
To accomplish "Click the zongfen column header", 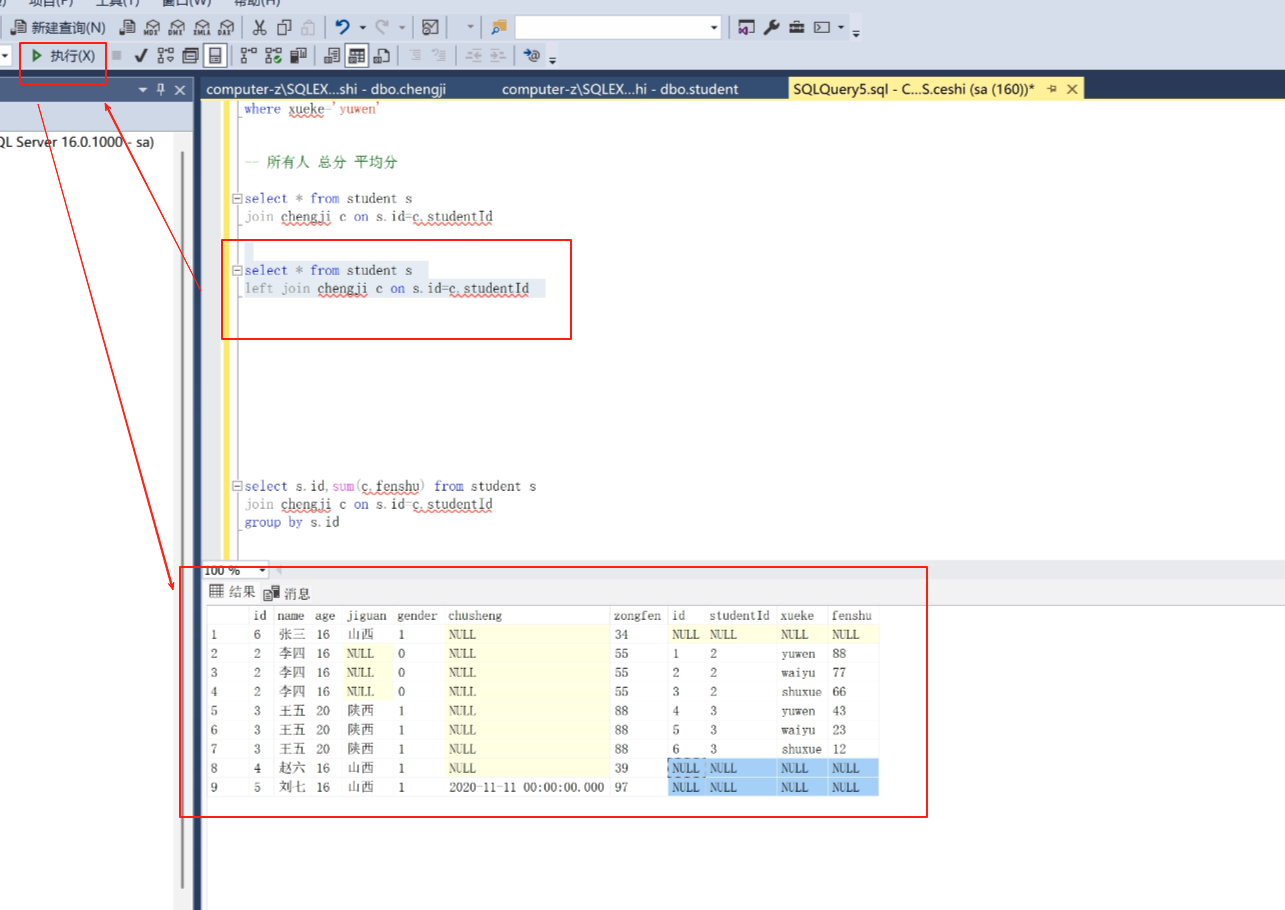I will click(638, 616).
